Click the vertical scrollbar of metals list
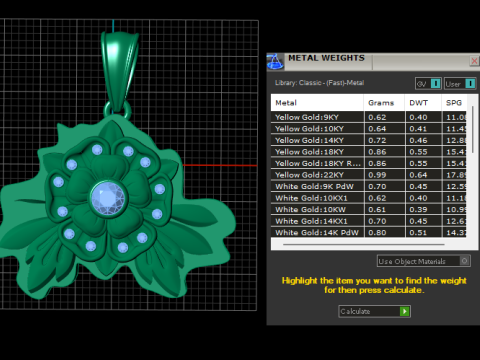 [472, 129]
